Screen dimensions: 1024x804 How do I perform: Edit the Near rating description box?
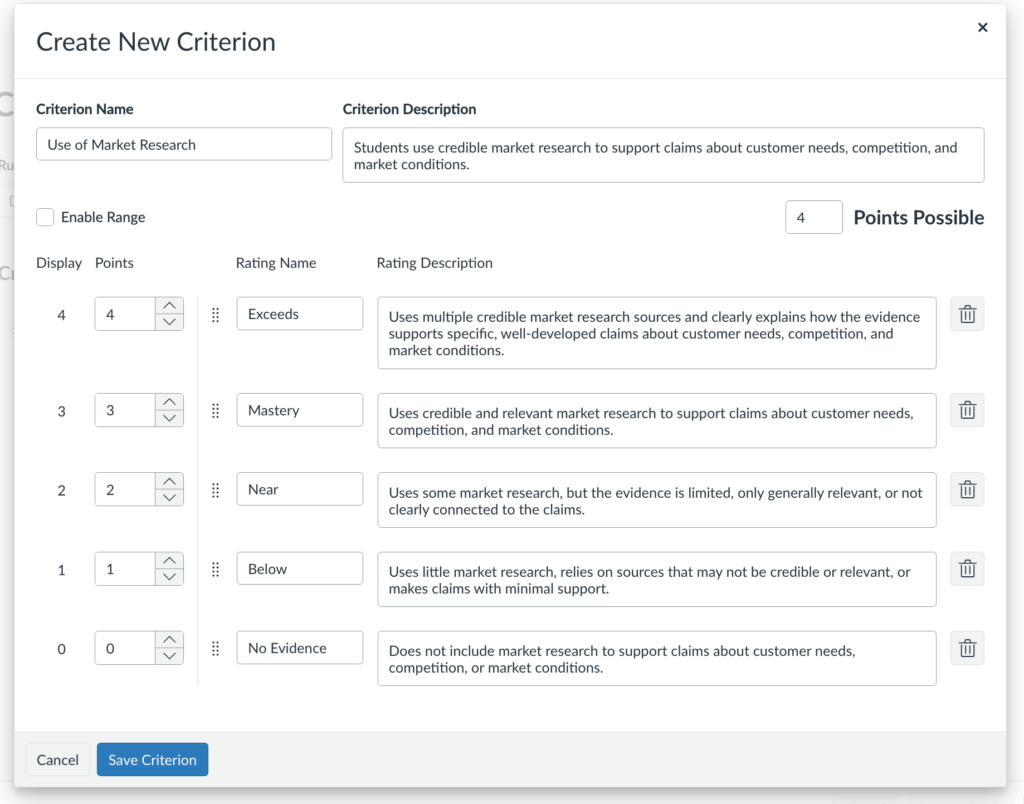click(657, 500)
